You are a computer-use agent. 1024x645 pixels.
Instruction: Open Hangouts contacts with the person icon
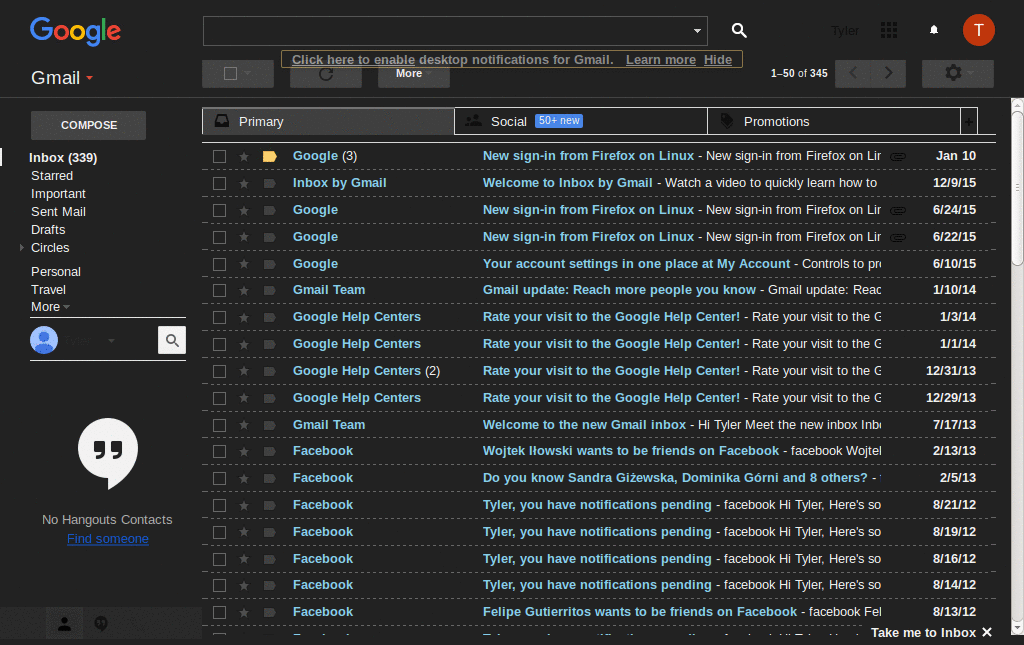(64, 623)
